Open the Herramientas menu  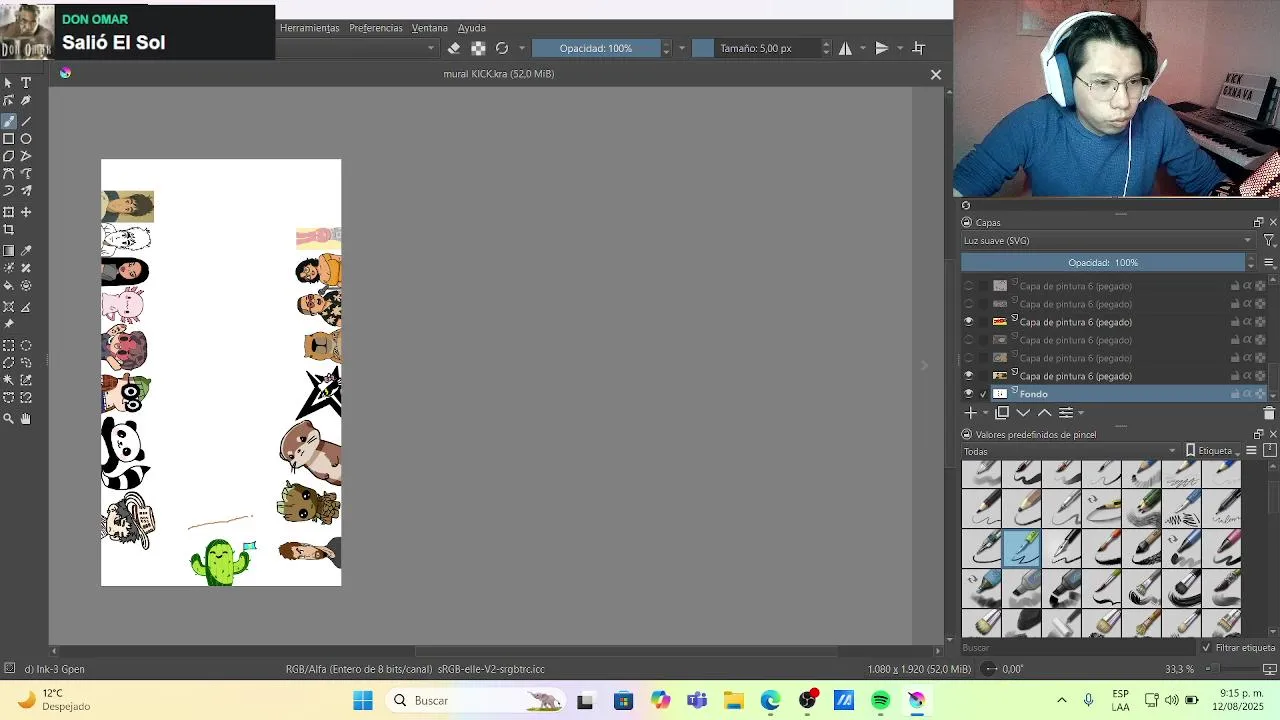pos(310,28)
